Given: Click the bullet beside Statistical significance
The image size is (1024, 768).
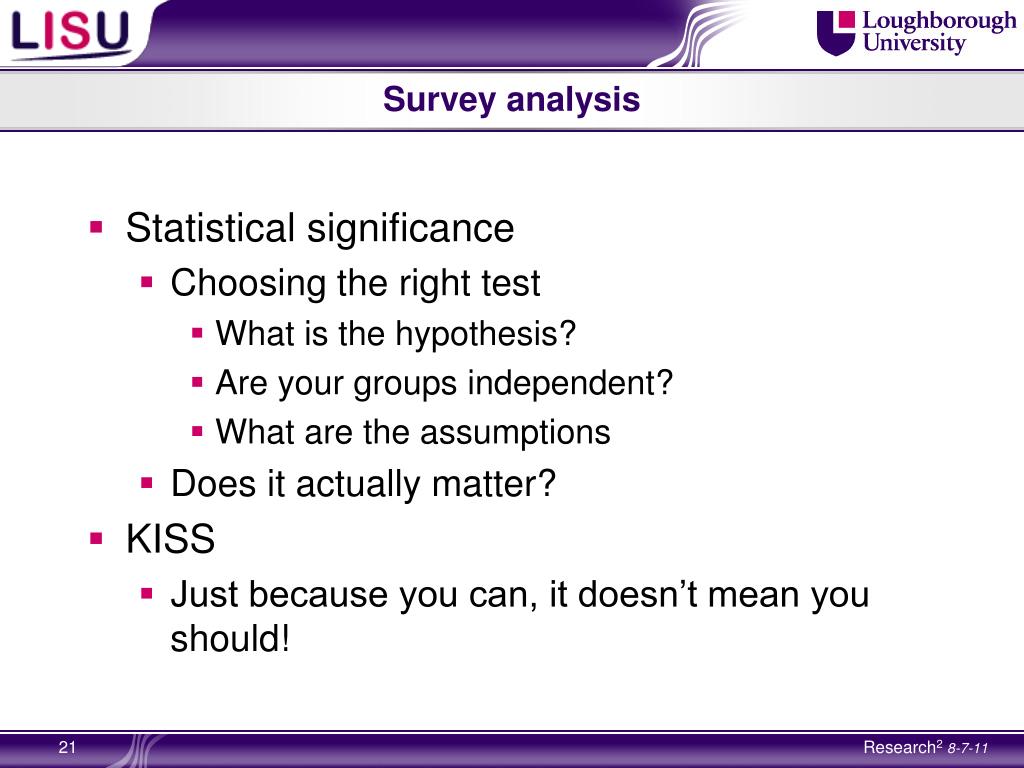Looking at the screenshot, I should (x=97, y=227).
